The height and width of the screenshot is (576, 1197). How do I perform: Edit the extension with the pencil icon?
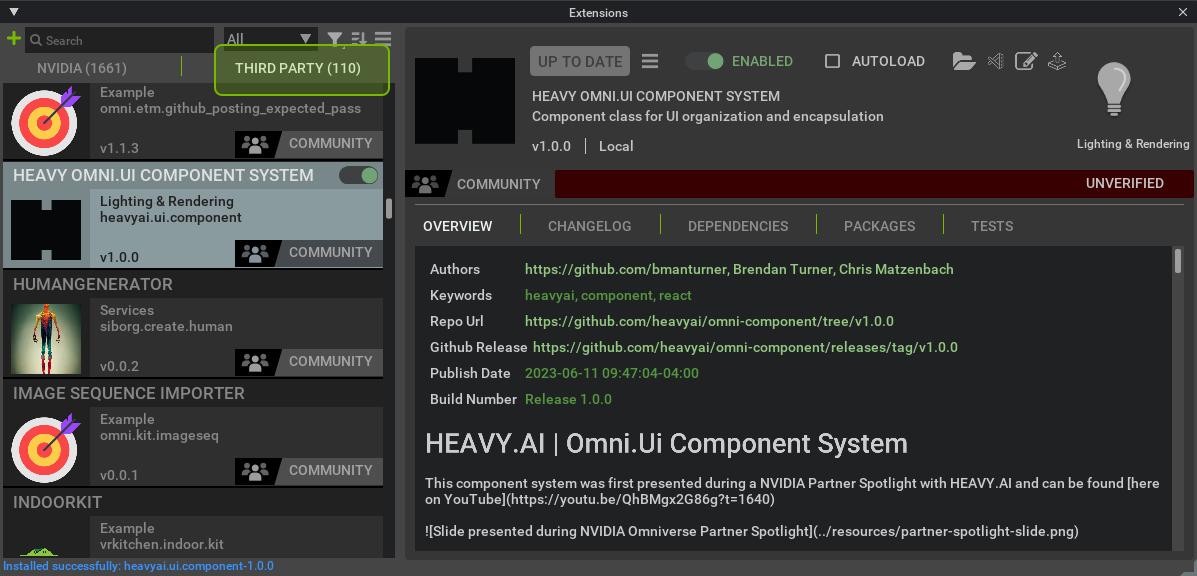[1026, 61]
